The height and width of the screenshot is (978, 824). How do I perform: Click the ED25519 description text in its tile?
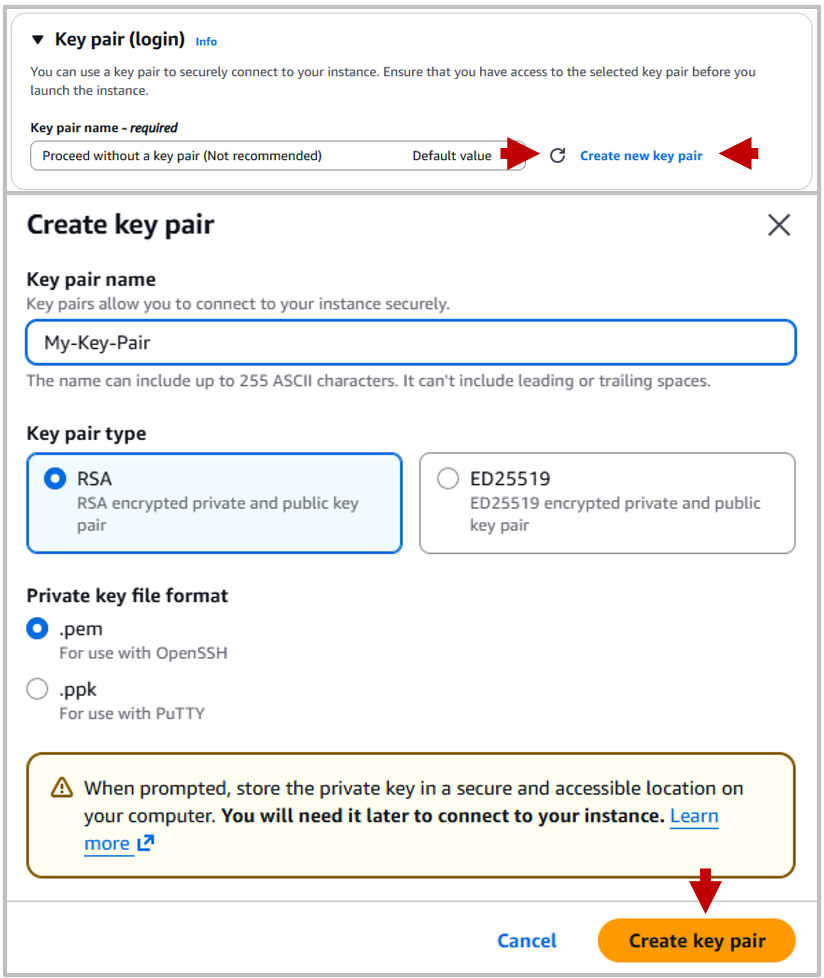(x=614, y=514)
